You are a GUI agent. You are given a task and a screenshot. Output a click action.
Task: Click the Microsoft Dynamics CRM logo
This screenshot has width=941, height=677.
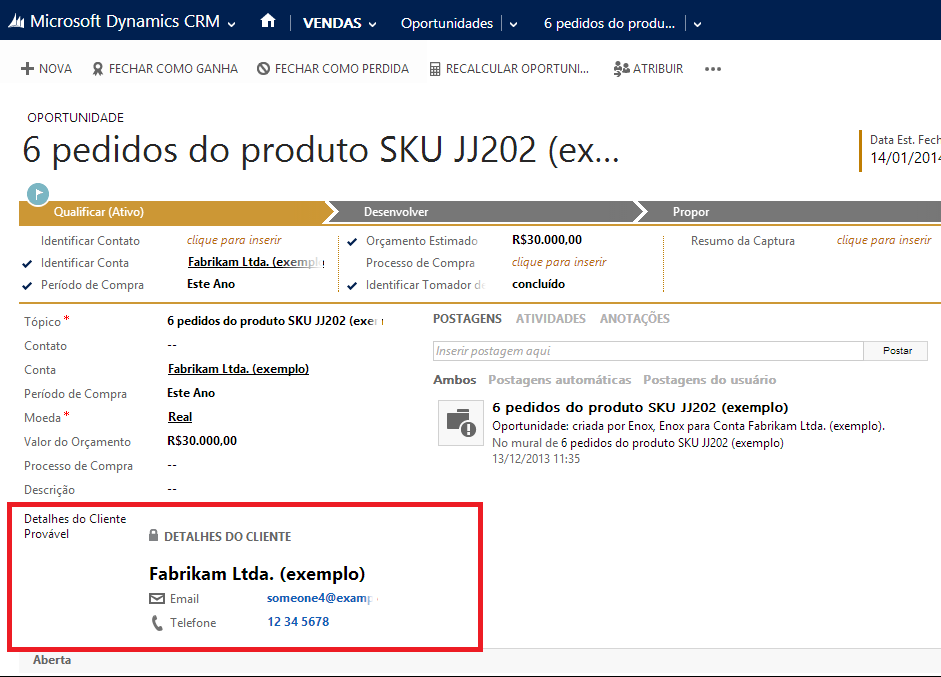120,22
